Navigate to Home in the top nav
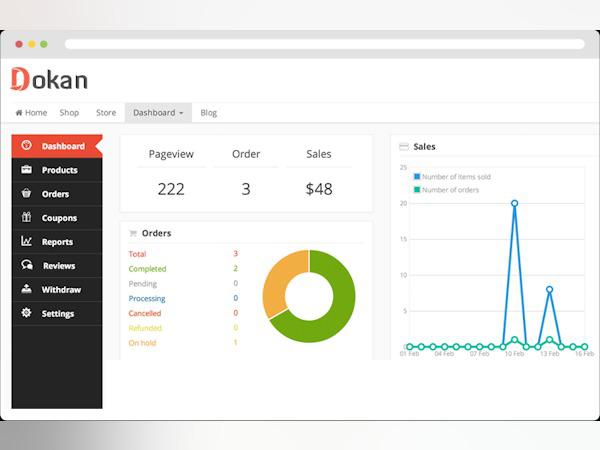600x450 pixels. (31, 113)
